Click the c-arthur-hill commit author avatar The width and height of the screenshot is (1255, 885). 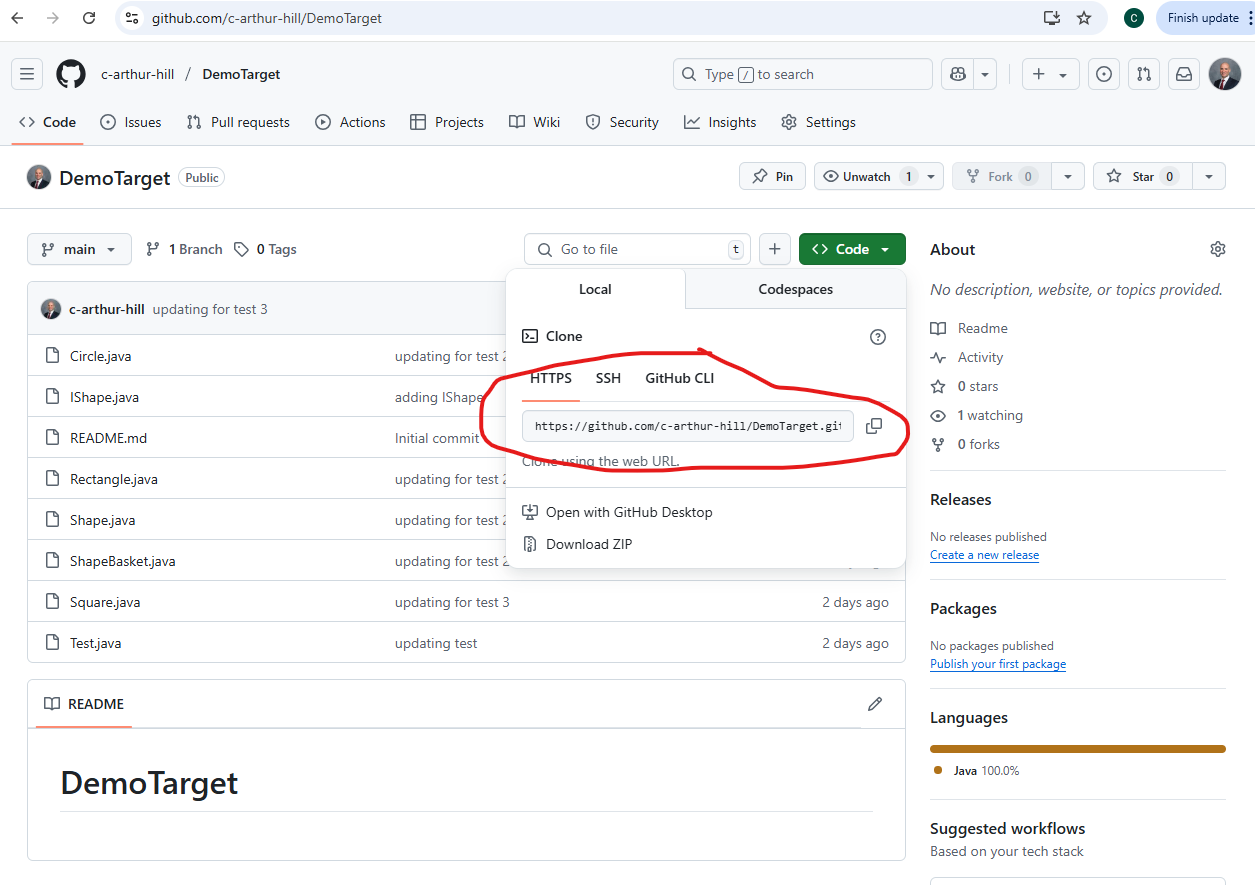pyautogui.click(x=51, y=309)
